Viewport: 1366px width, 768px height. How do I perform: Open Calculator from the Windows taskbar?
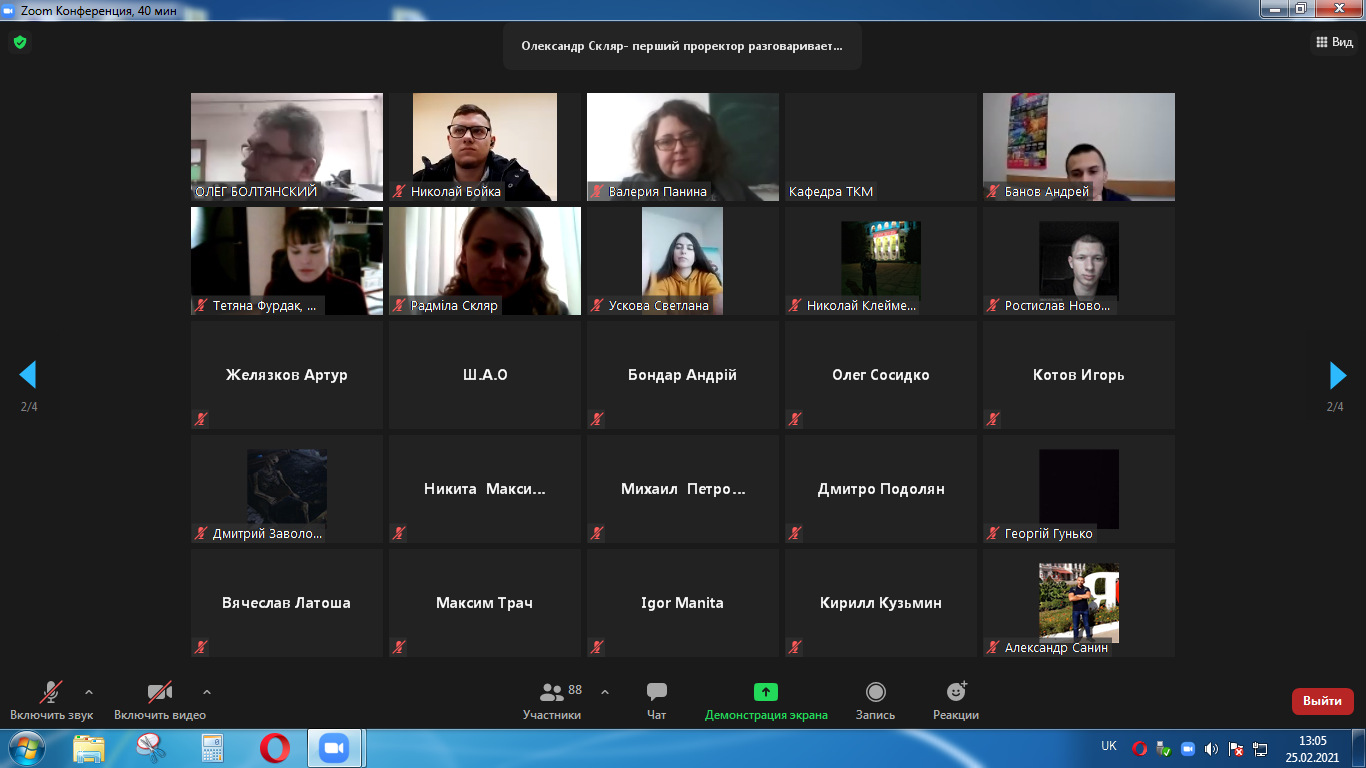pos(212,748)
